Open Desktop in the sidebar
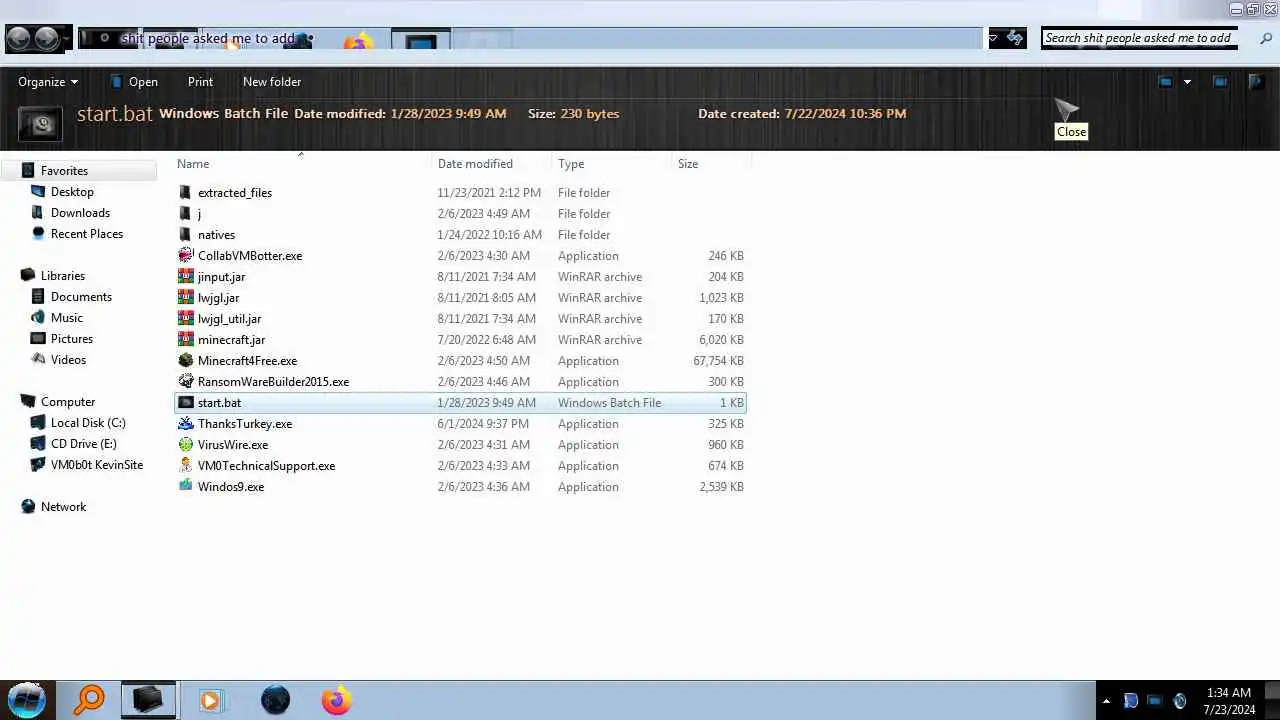1280x720 pixels. coord(72,192)
